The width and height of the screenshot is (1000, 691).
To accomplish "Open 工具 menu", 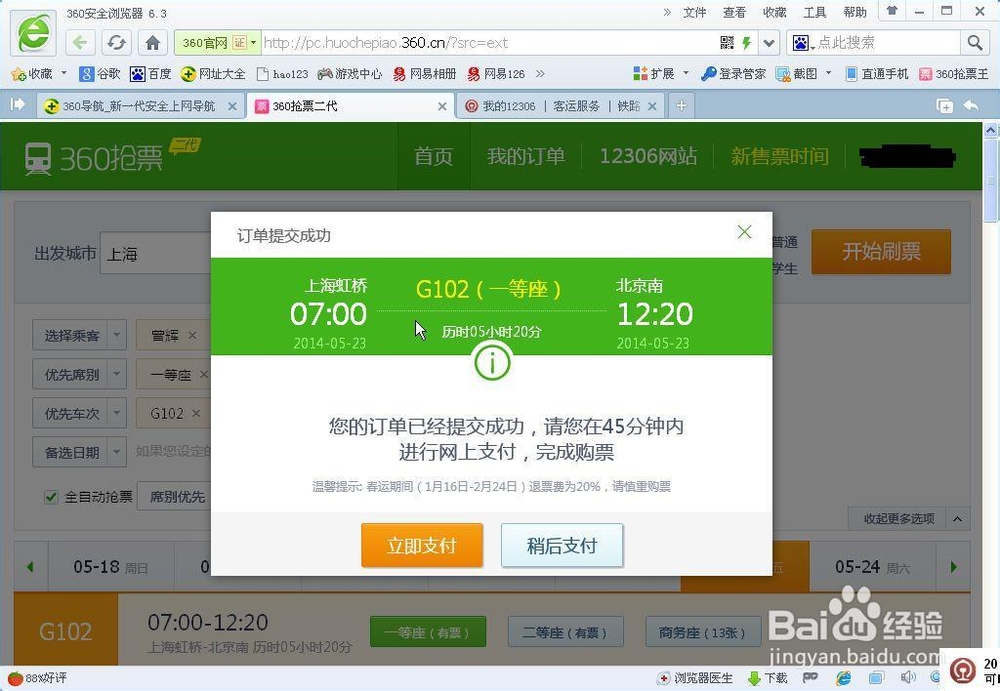I will (x=814, y=12).
